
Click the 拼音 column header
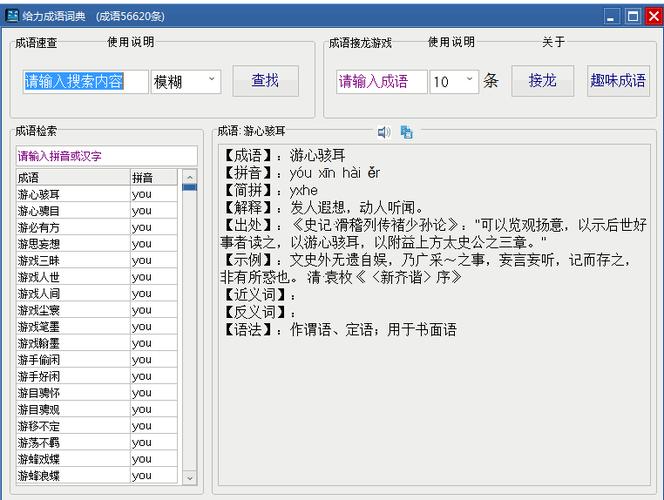coord(154,177)
